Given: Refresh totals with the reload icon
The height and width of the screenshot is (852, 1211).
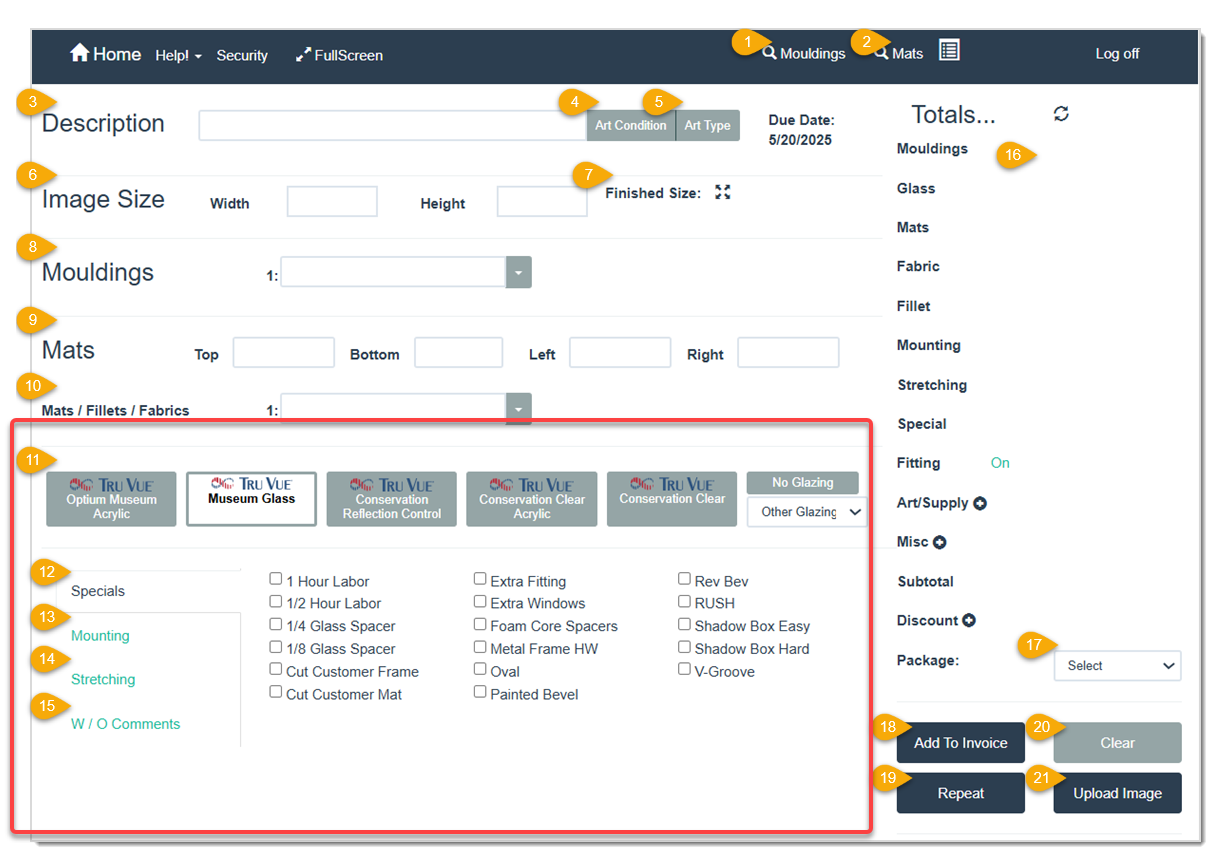Looking at the screenshot, I should tap(1061, 114).
